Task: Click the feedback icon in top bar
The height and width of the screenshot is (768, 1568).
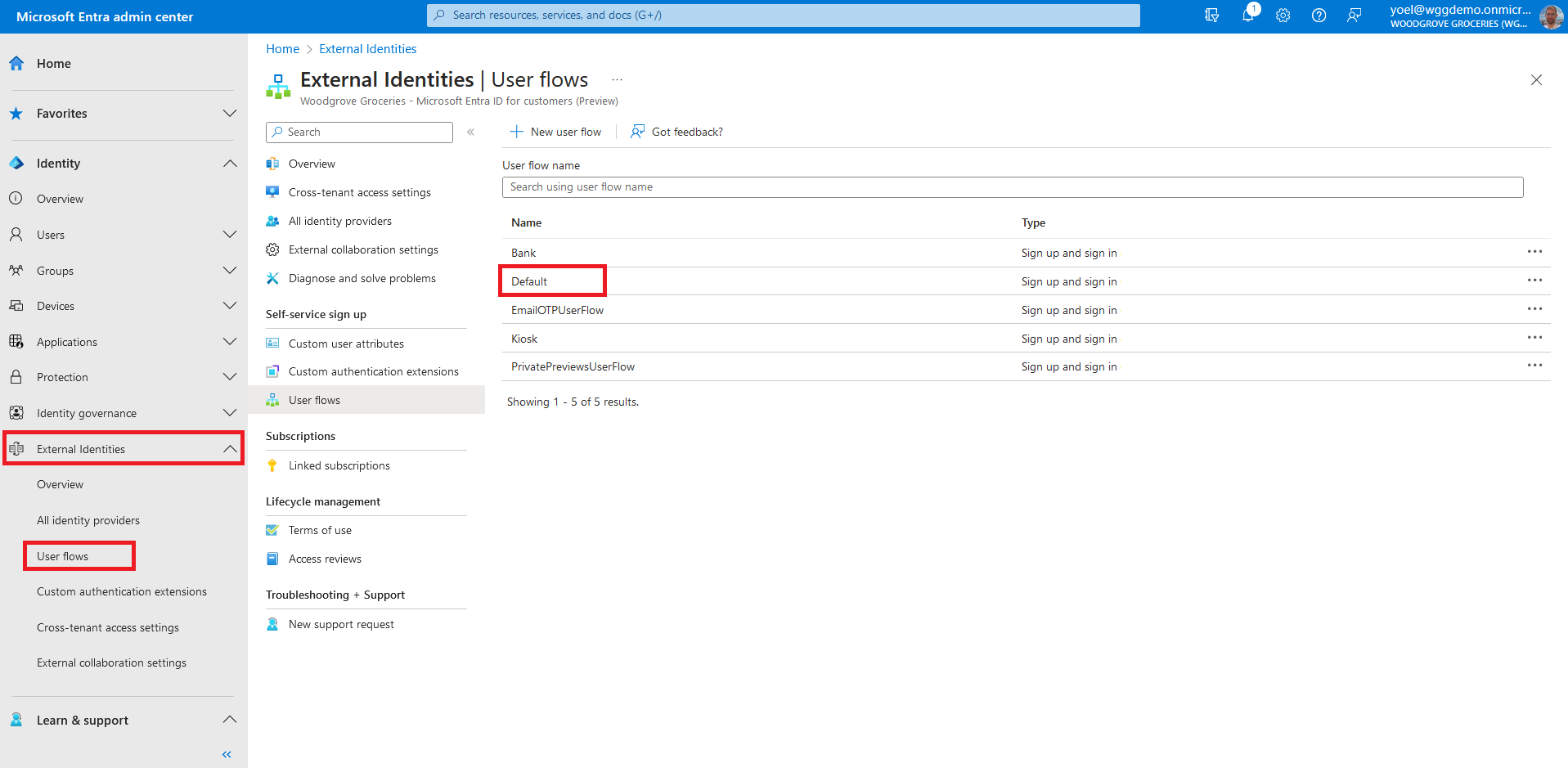Action: click(1355, 16)
